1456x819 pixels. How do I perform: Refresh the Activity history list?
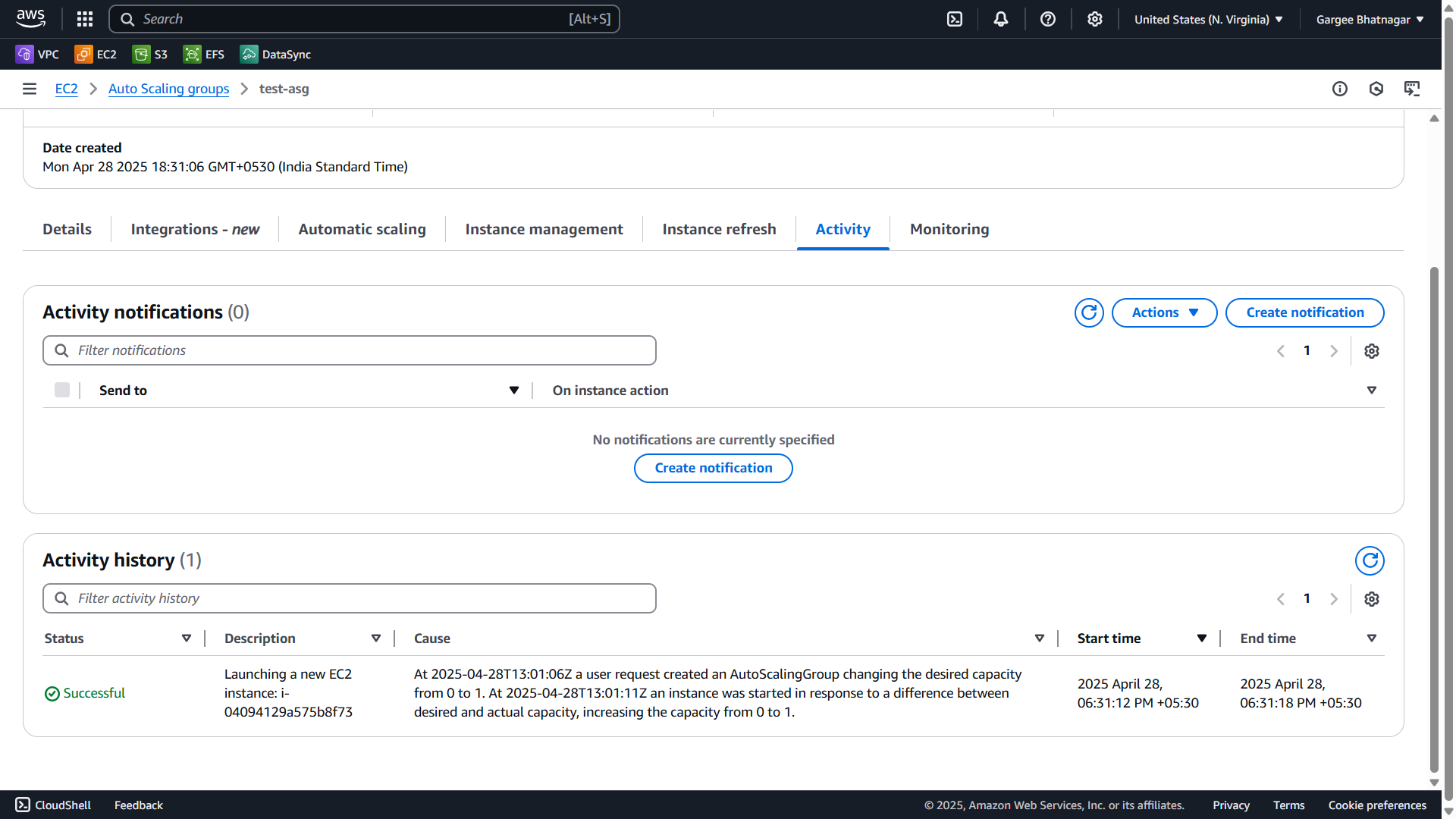(1370, 560)
